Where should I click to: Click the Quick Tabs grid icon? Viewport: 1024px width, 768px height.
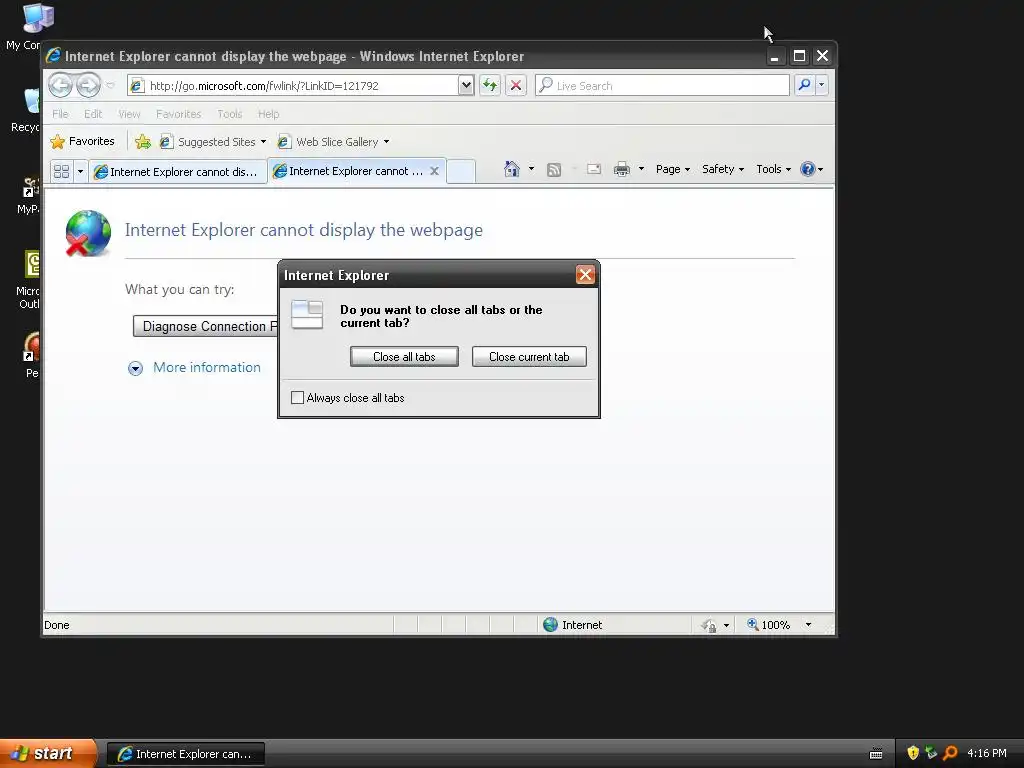tap(61, 171)
